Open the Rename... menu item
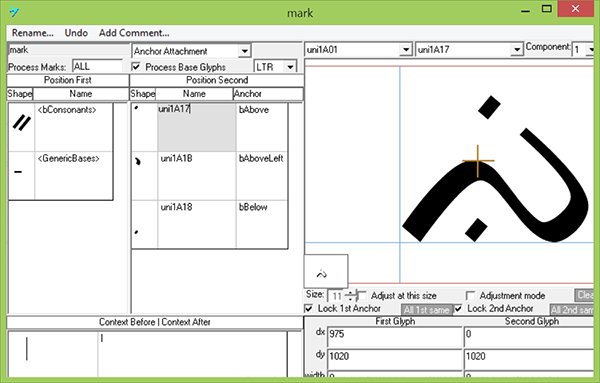 (x=33, y=33)
